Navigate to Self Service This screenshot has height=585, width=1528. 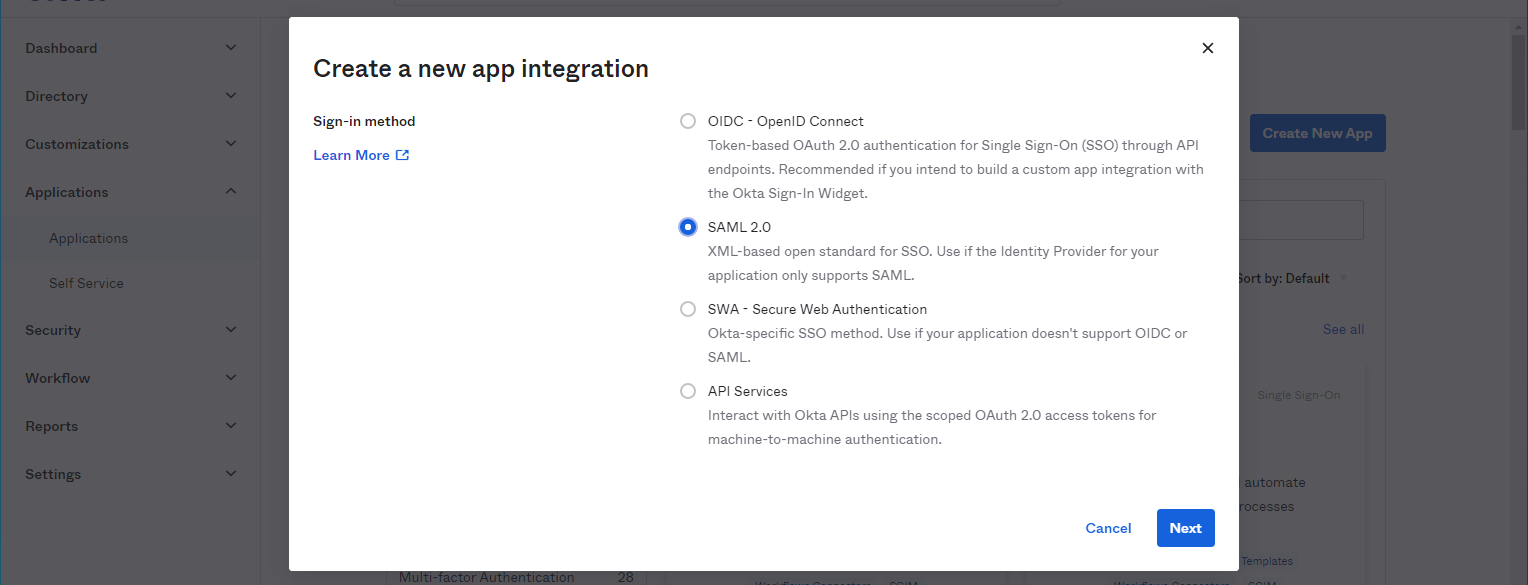[x=86, y=283]
